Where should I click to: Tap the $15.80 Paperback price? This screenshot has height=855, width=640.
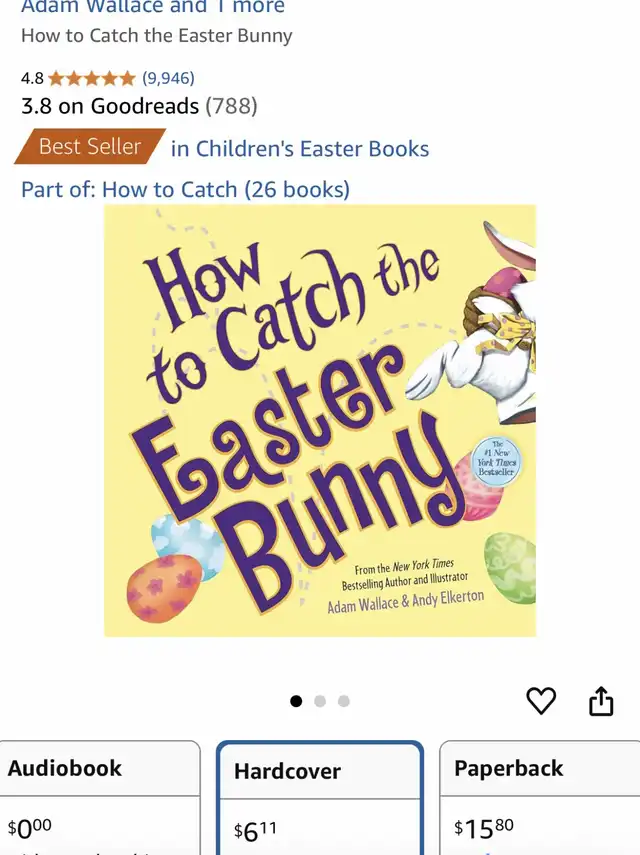pyautogui.click(x=484, y=828)
